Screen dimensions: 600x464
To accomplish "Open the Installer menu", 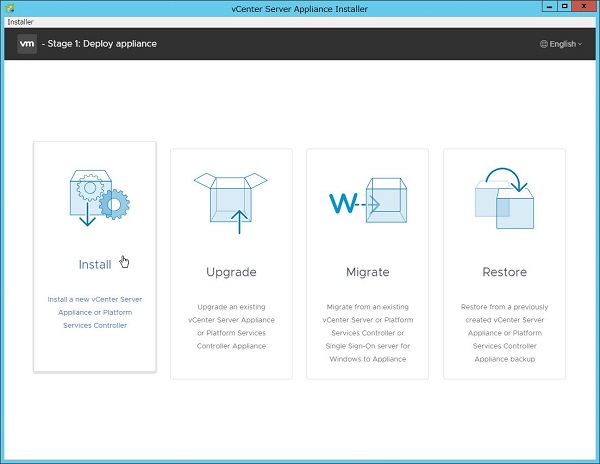I will click(20, 22).
